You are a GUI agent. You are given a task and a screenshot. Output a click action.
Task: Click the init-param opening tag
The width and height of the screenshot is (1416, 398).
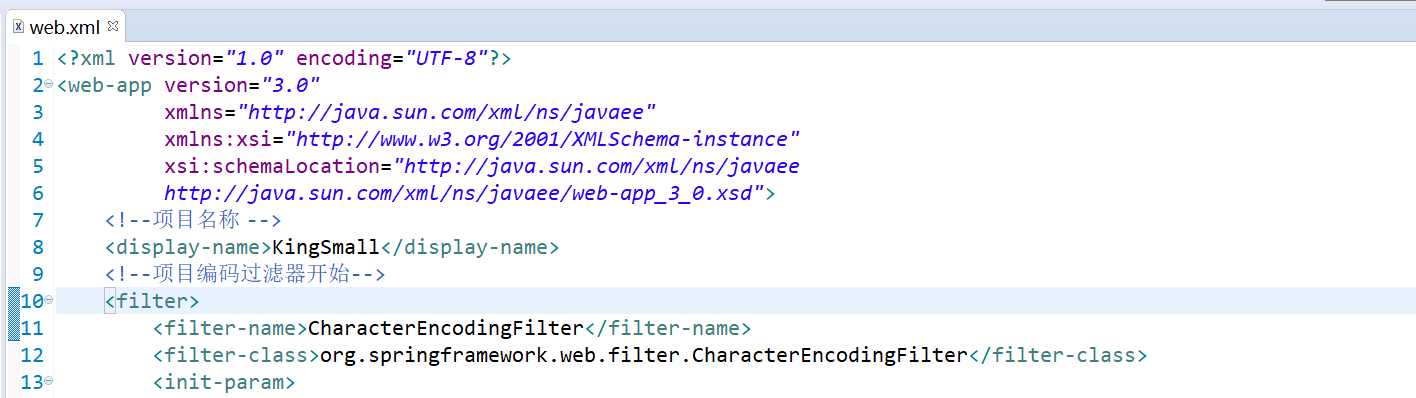pos(223,382)
